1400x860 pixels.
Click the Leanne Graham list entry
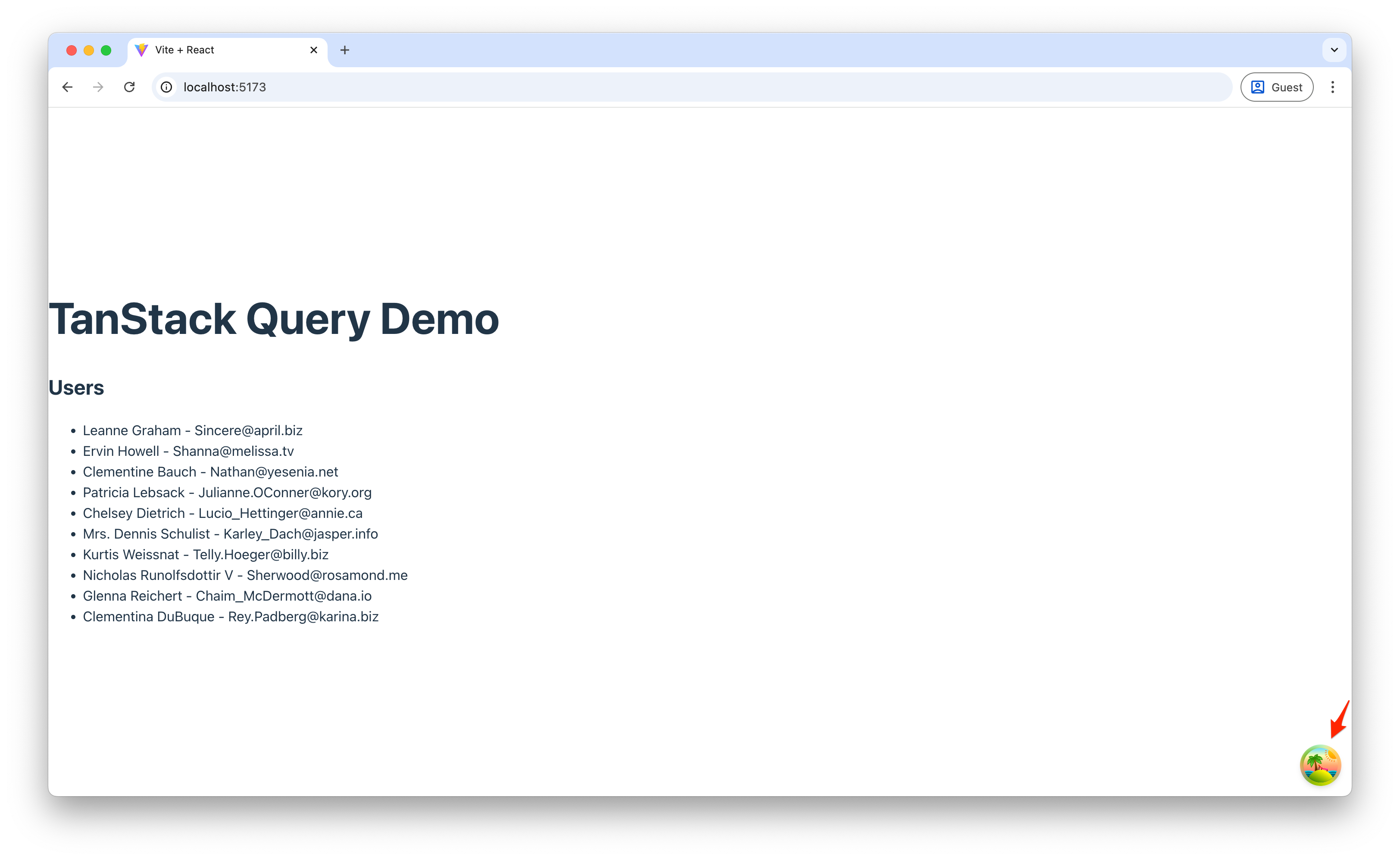(x=193, y=430)
